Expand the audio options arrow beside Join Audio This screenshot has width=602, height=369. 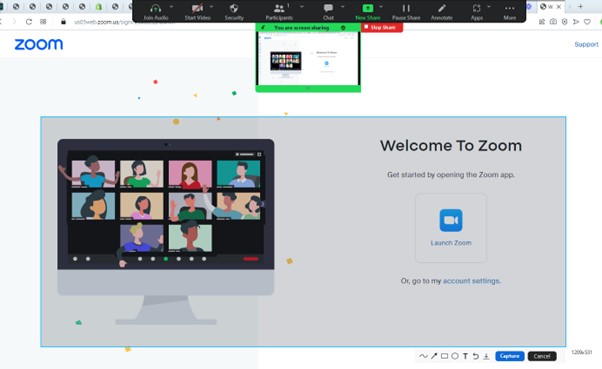(x=171, y=7)
